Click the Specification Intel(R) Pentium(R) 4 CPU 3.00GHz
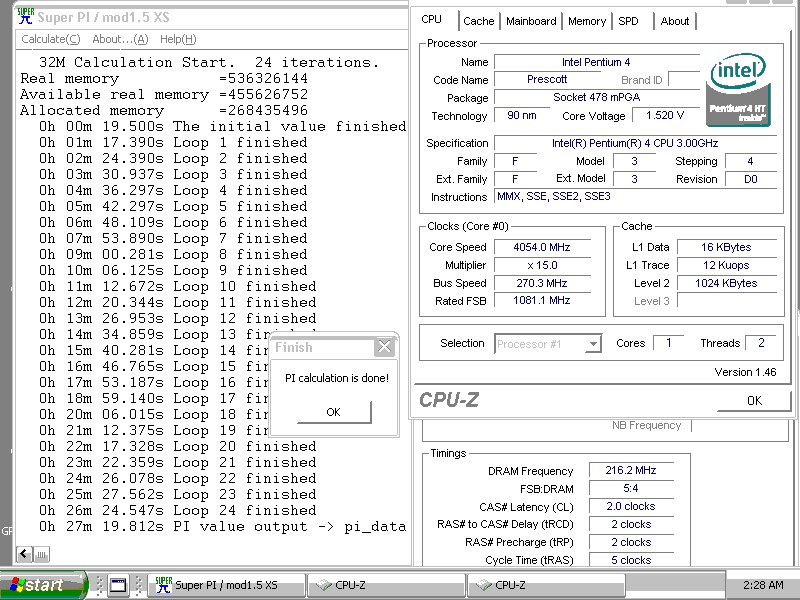 (635, 143)
